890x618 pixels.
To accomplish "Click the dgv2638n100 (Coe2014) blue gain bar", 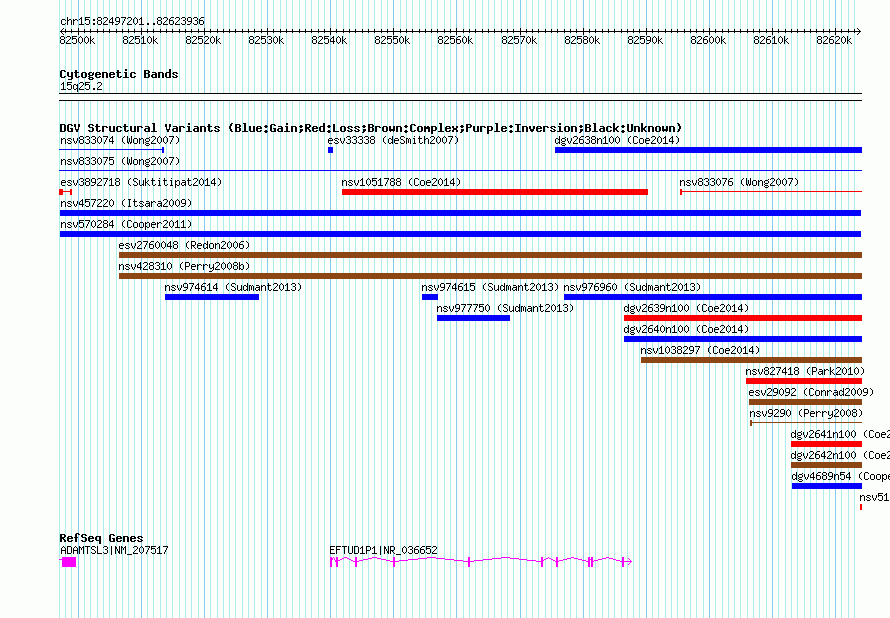I will pyautogui.click(x=708, y=150).
